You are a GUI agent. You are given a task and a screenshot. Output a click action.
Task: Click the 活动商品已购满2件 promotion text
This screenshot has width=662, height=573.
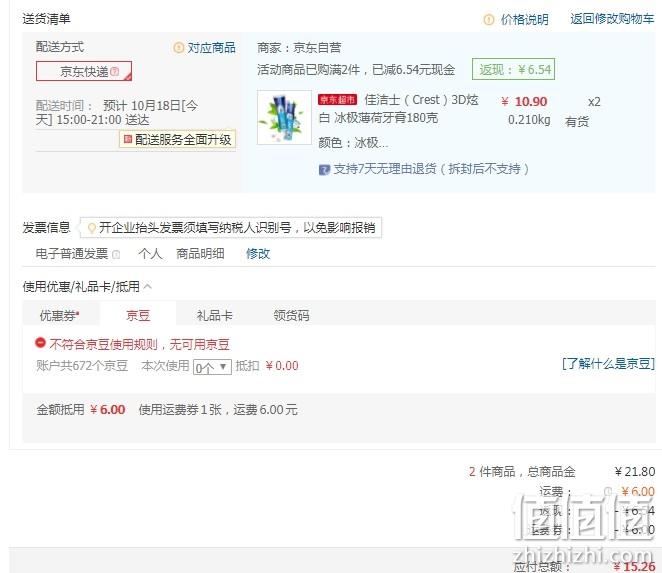pyautogui.click(x=356, y=70)
